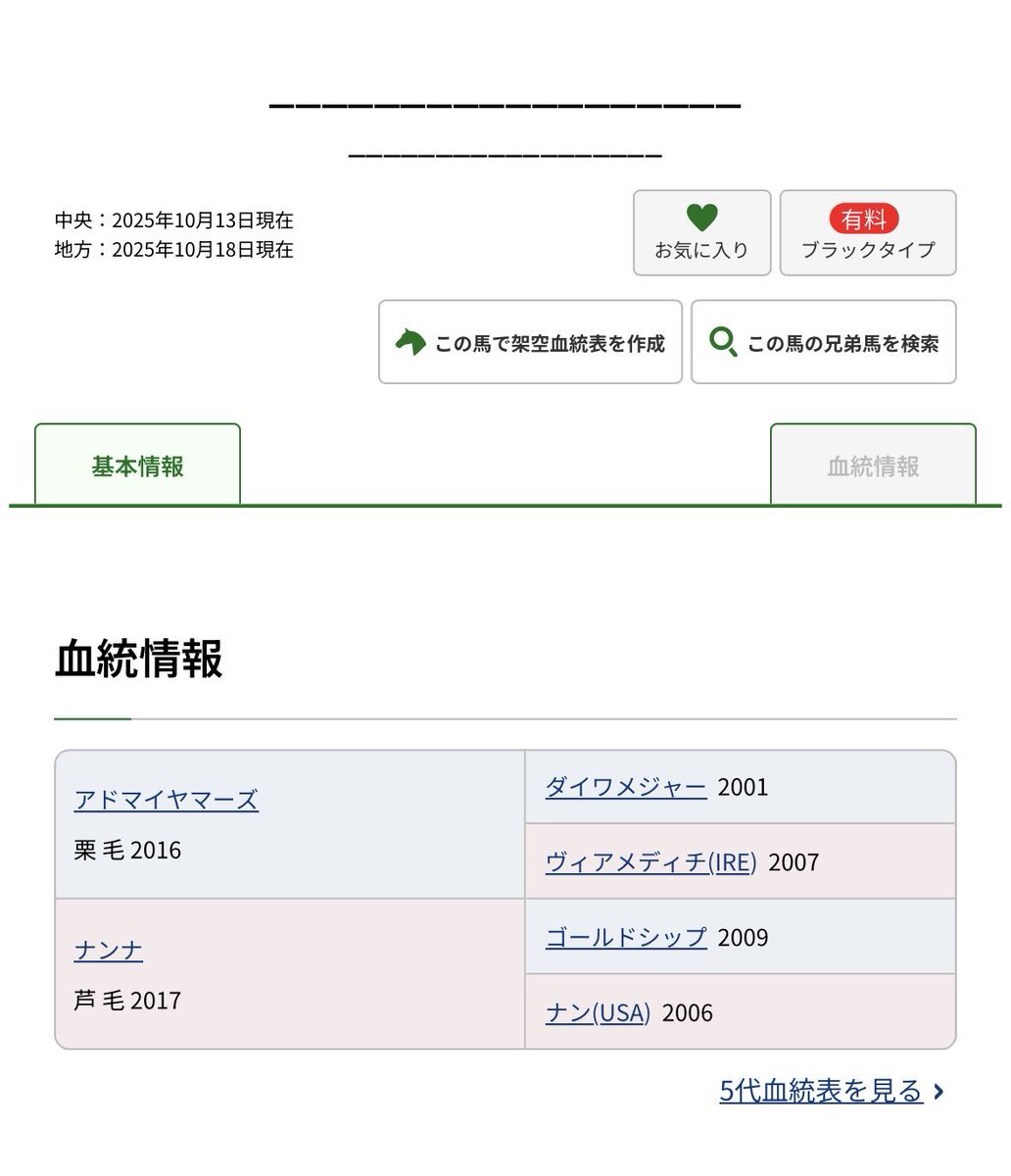Click the green horse head icon
The width and height of the screenshot is (1011, 1176).
click(410, 342)
